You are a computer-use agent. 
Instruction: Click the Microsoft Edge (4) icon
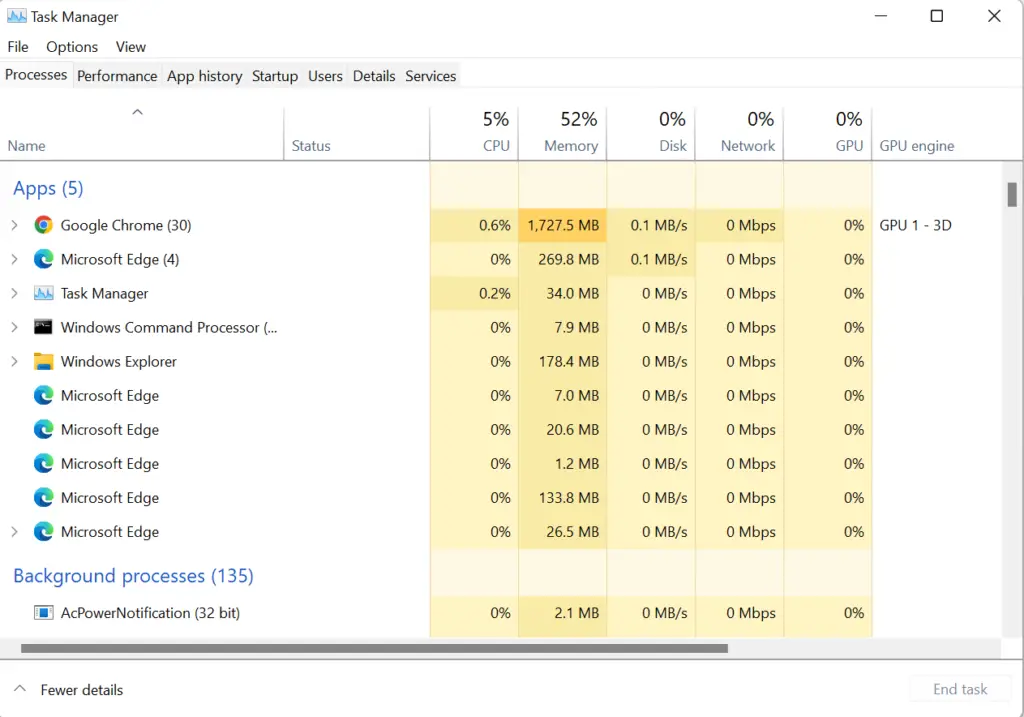point(43,259)
